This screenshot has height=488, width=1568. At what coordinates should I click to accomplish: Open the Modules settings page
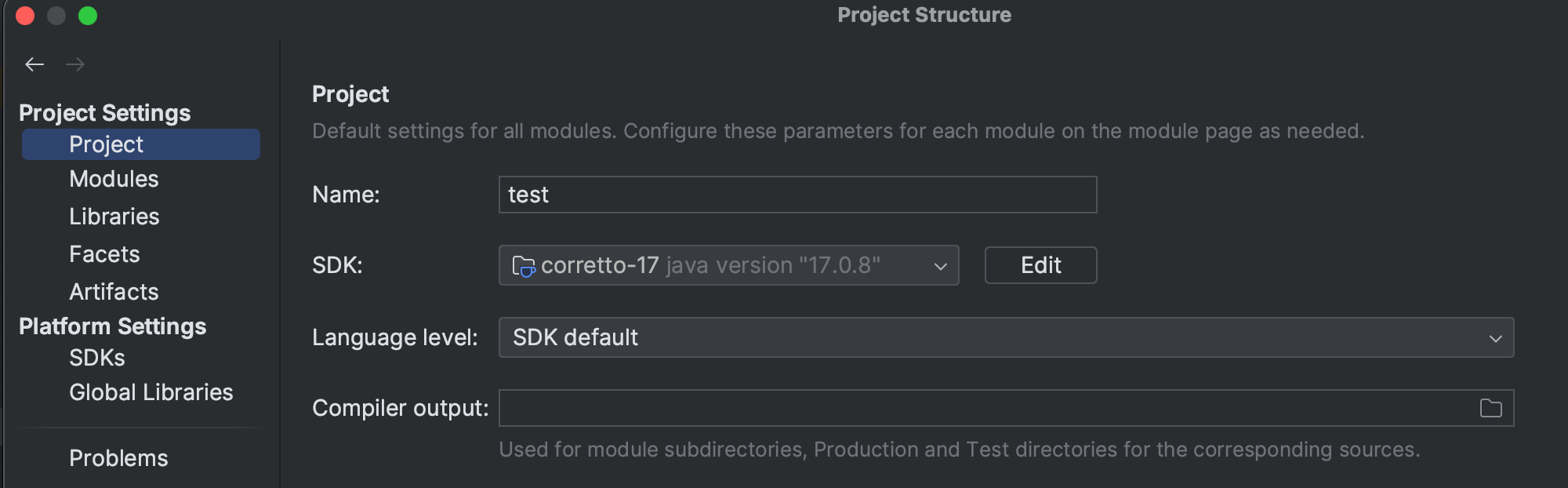(x=114, y=179)
